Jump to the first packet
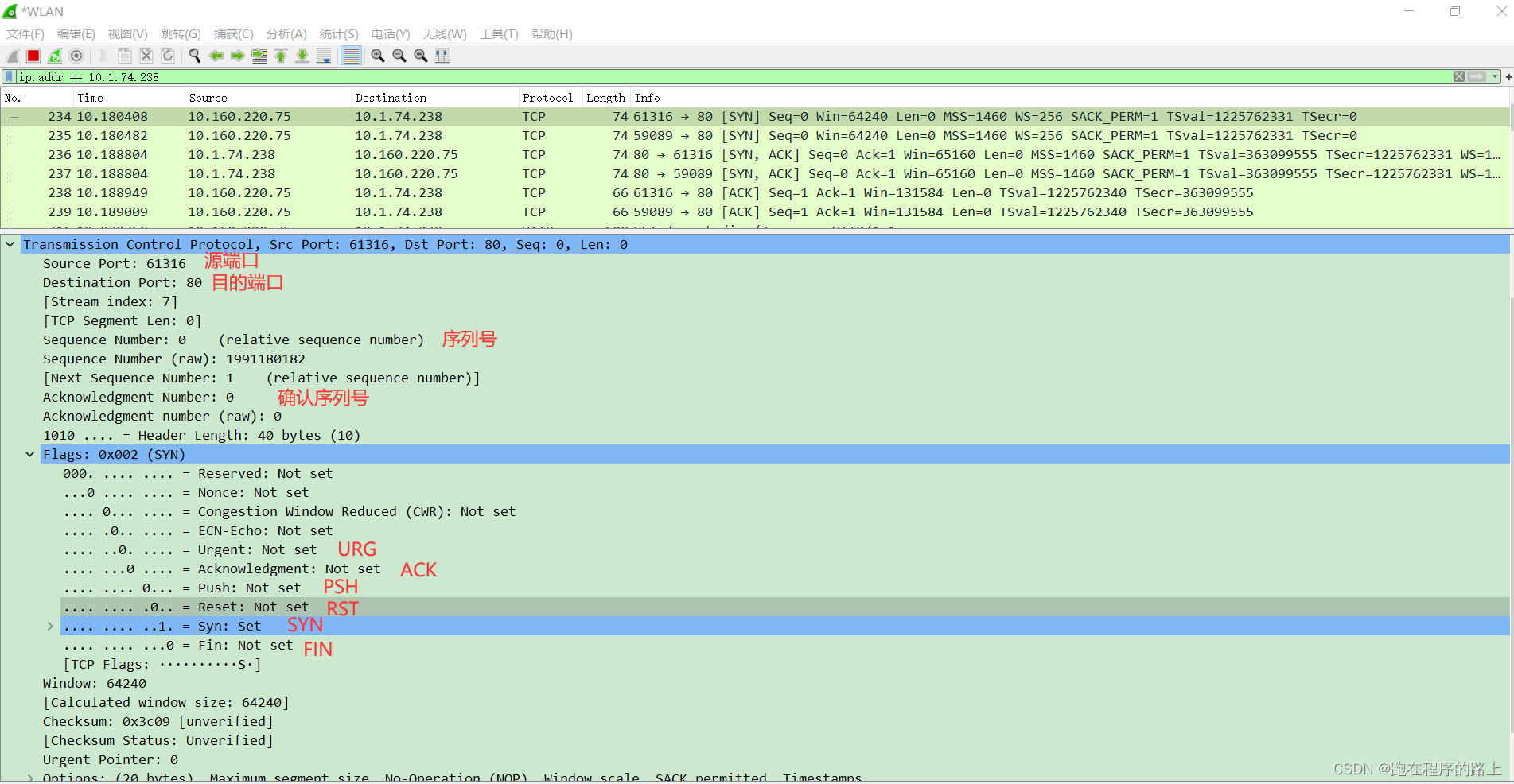Viewport: 1514px width, 784px height. pos(281,56)
